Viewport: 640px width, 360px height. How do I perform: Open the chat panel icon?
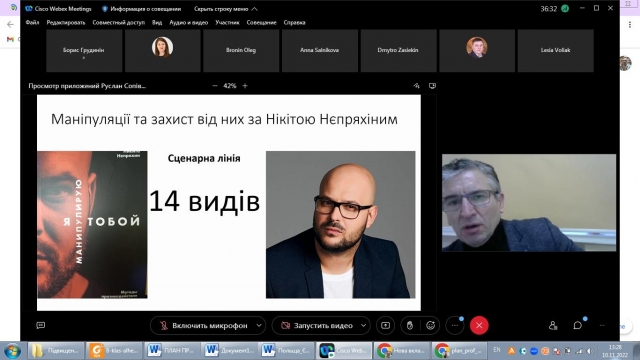pos(577,325)
